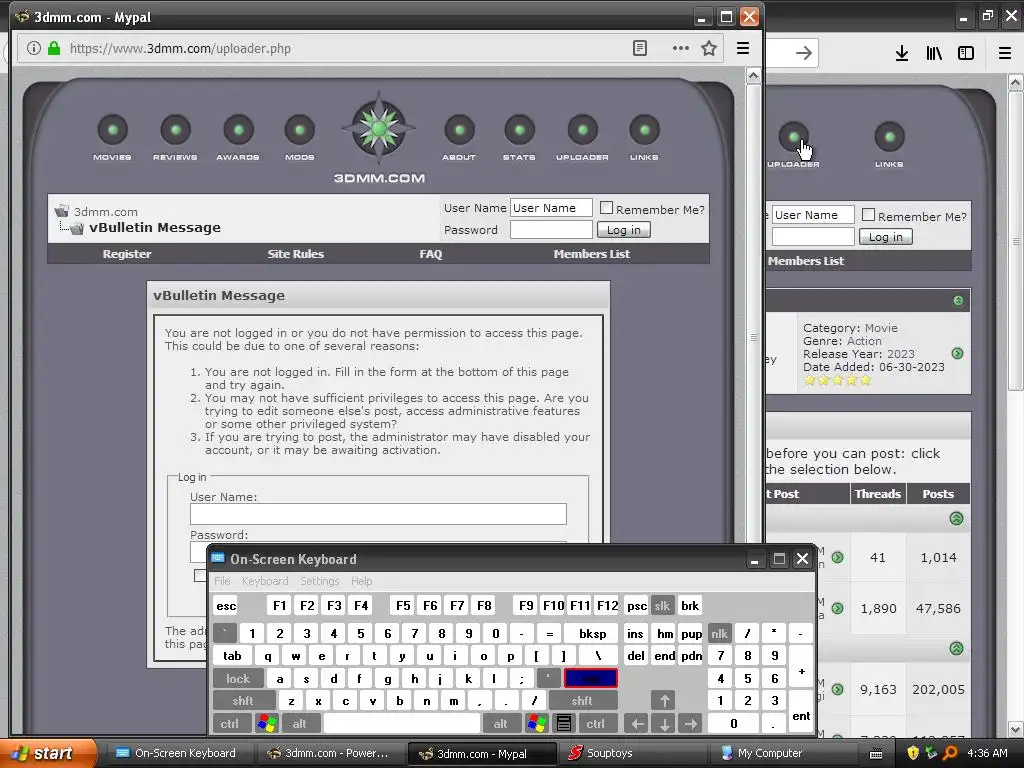Viewport: 1024px width, 768px height.
Task: Show site information icon in address bar
Action: [33, 48]
